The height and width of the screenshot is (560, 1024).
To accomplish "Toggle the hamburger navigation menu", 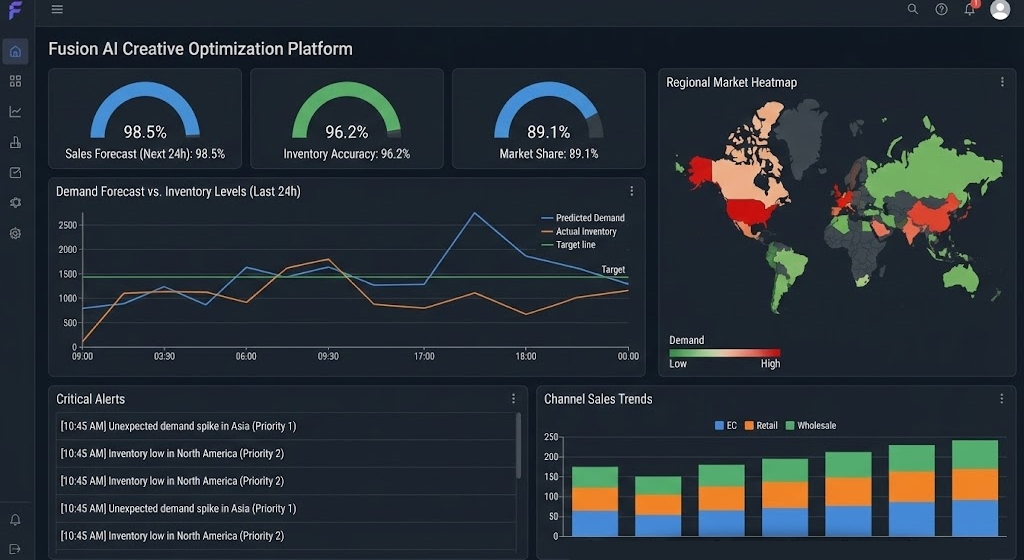I will [57, 9].
